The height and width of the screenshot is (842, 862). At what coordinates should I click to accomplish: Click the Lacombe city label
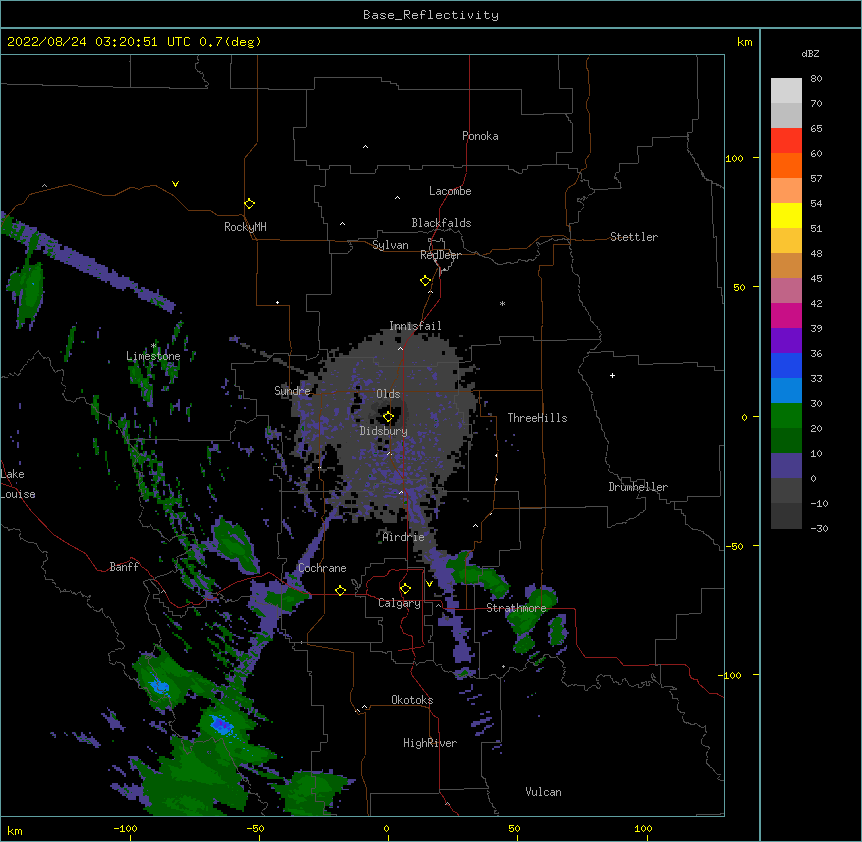(x=450, y=191)
